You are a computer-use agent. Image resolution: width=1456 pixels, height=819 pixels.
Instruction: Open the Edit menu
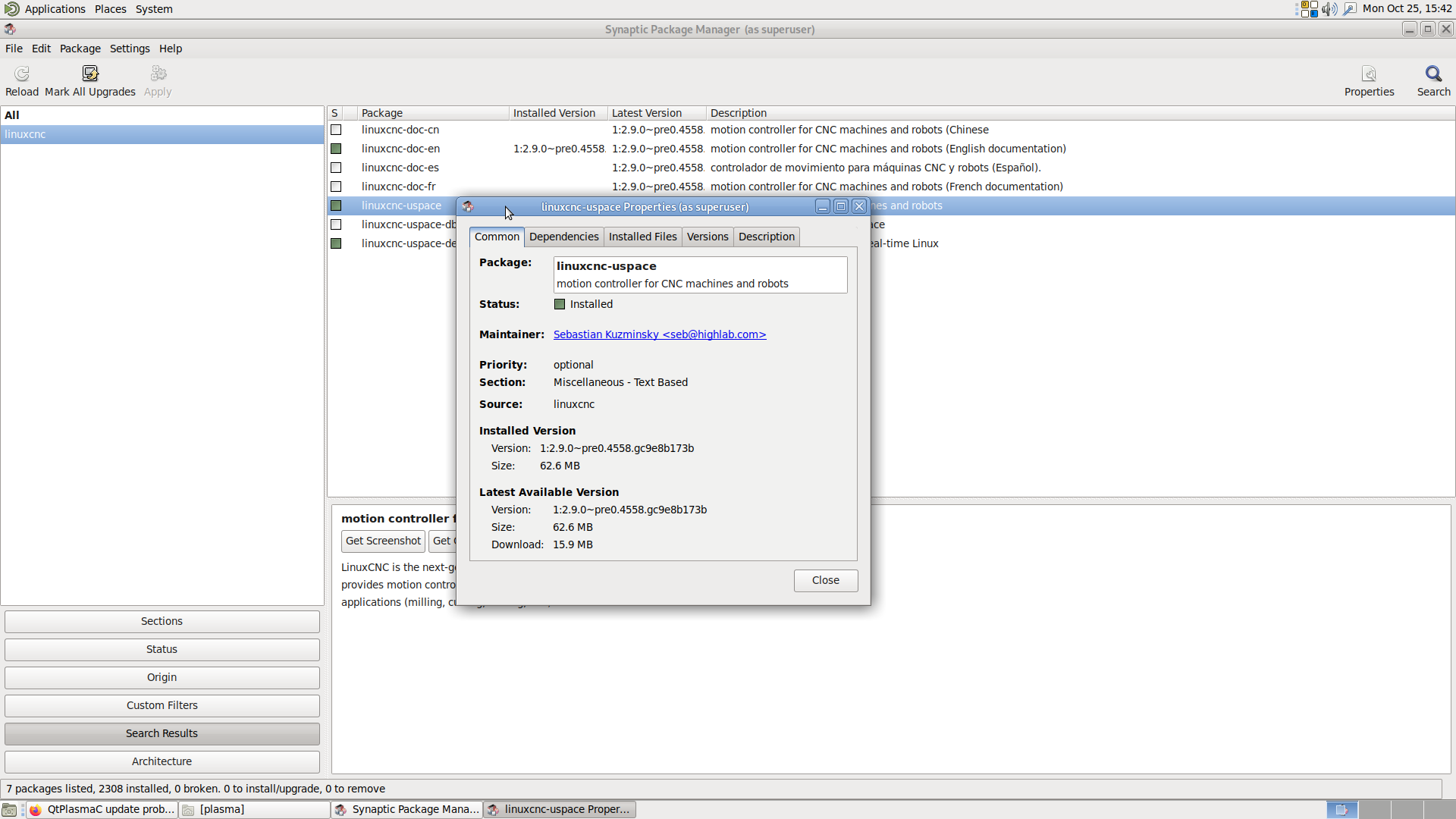tap(41, 49)
